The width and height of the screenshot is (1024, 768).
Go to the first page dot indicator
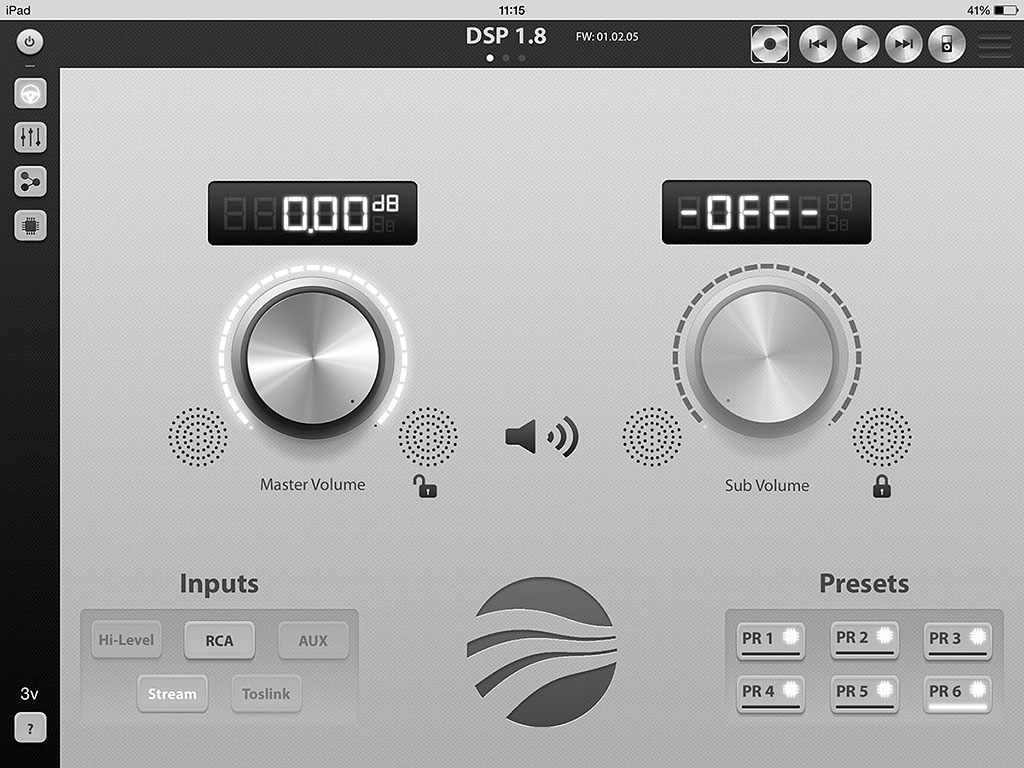tap(490, 58)
